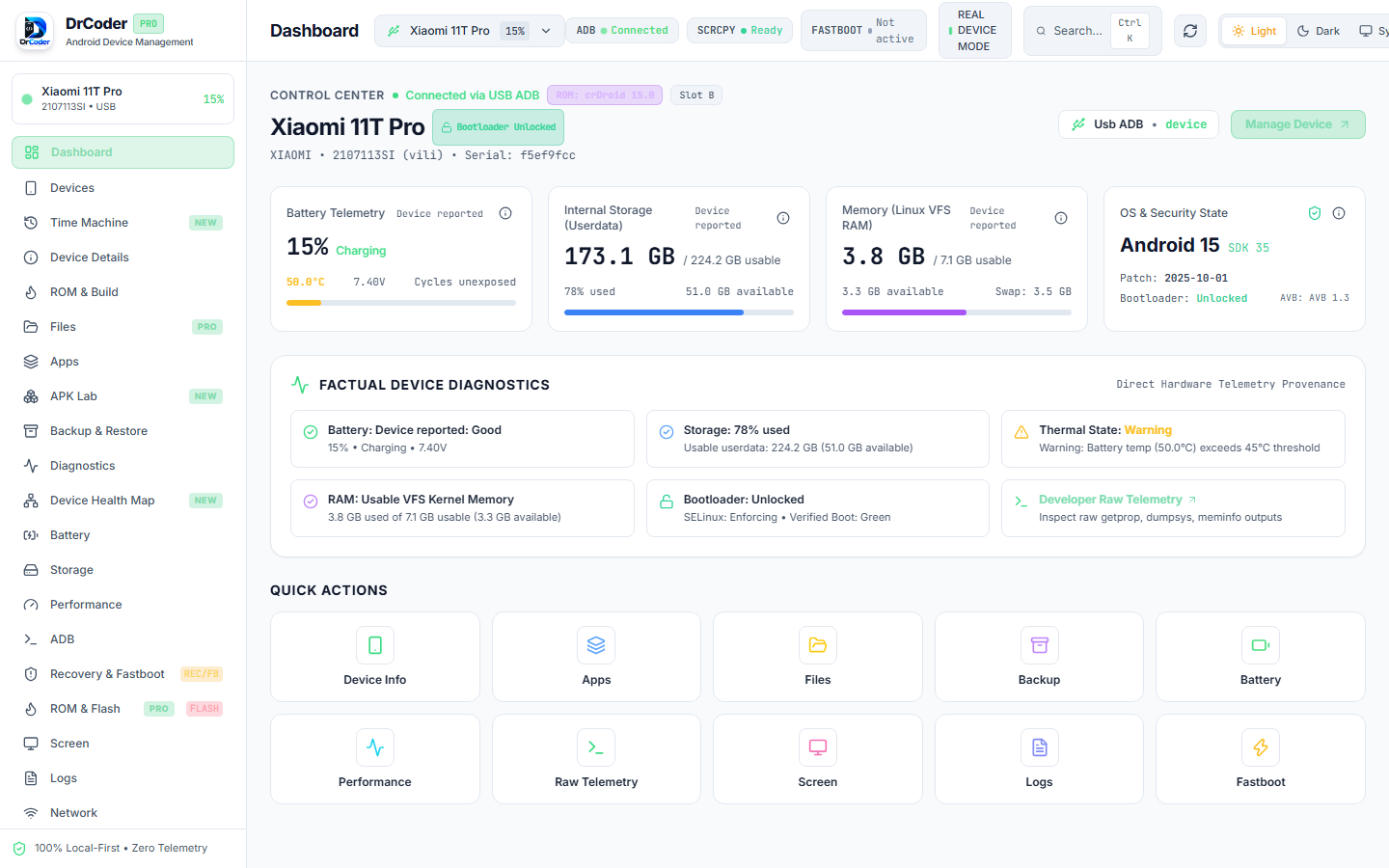Open Screen in the sidebar
Image resolution: width=1389 pixels, height=868 pixels.
pos(123,744)
